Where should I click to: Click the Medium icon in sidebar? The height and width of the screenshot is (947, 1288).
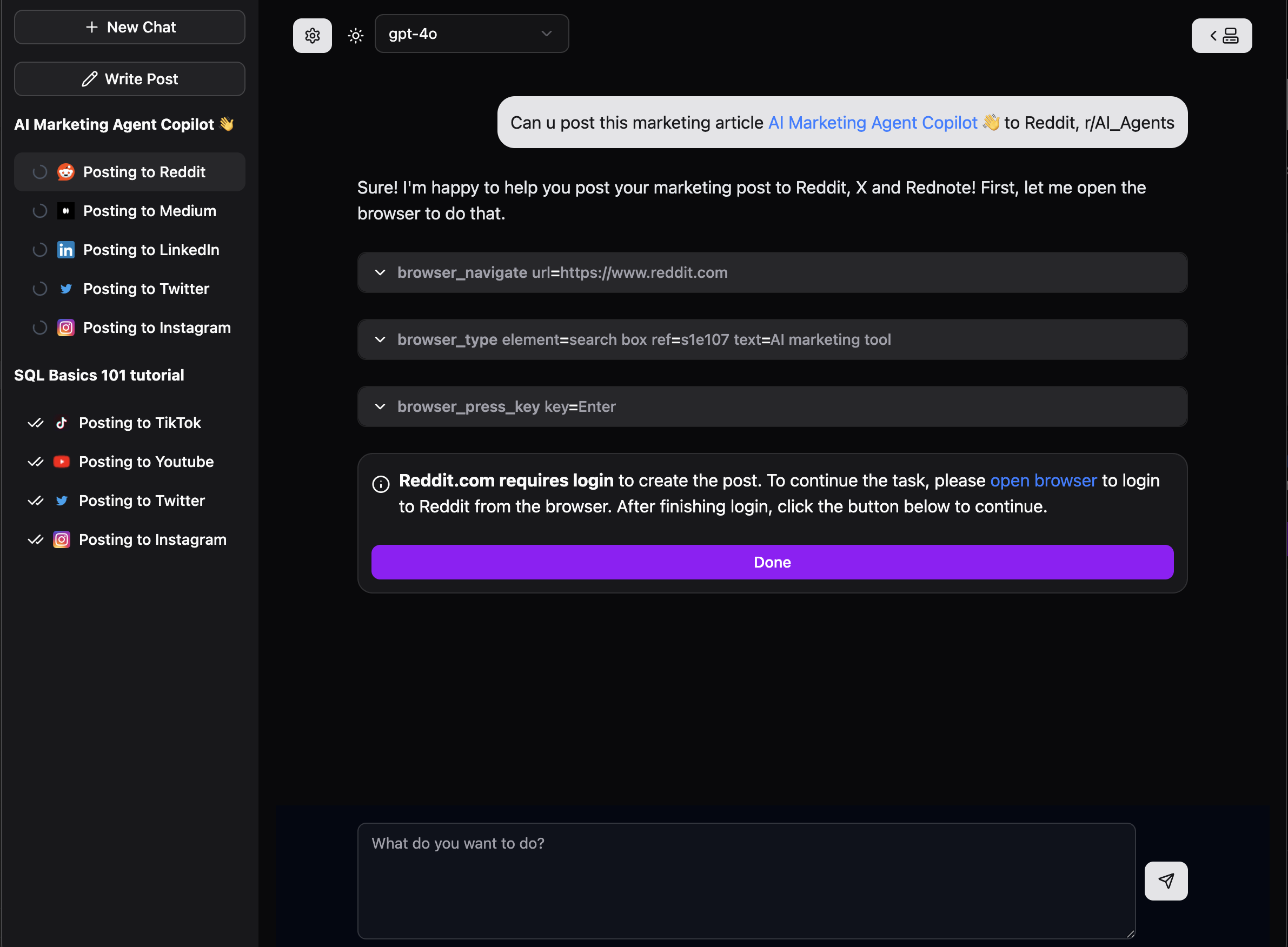(x=66, y=211)
